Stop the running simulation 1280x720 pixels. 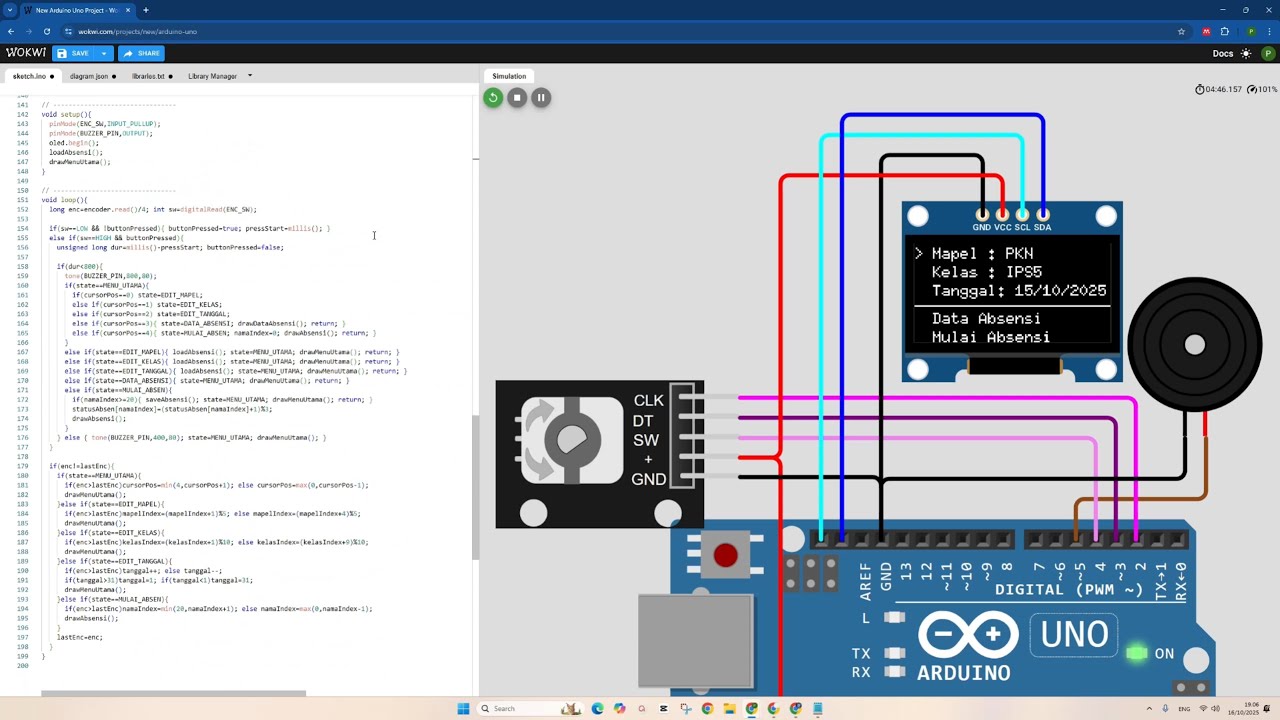click(517, 97)
